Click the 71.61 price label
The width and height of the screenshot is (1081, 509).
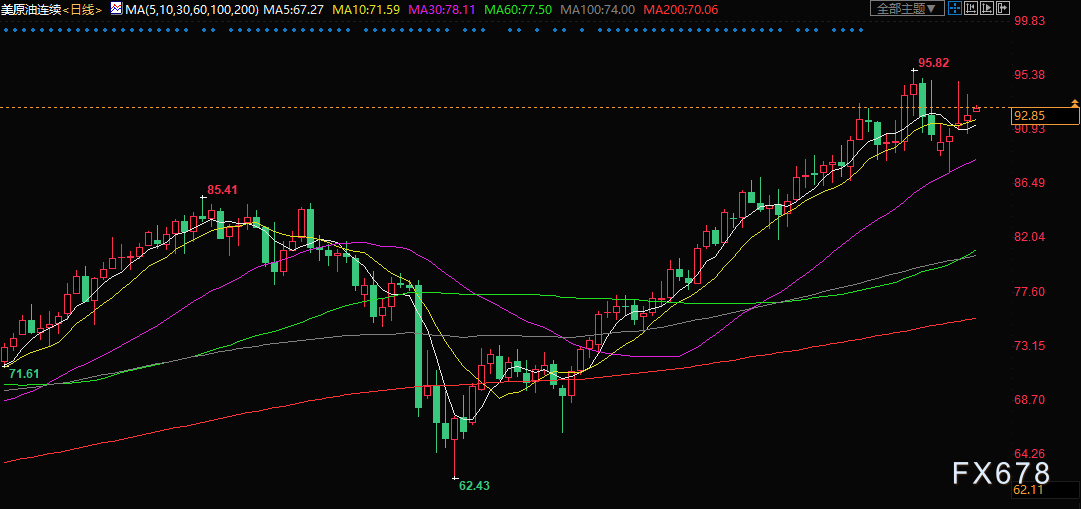(23, 373)
